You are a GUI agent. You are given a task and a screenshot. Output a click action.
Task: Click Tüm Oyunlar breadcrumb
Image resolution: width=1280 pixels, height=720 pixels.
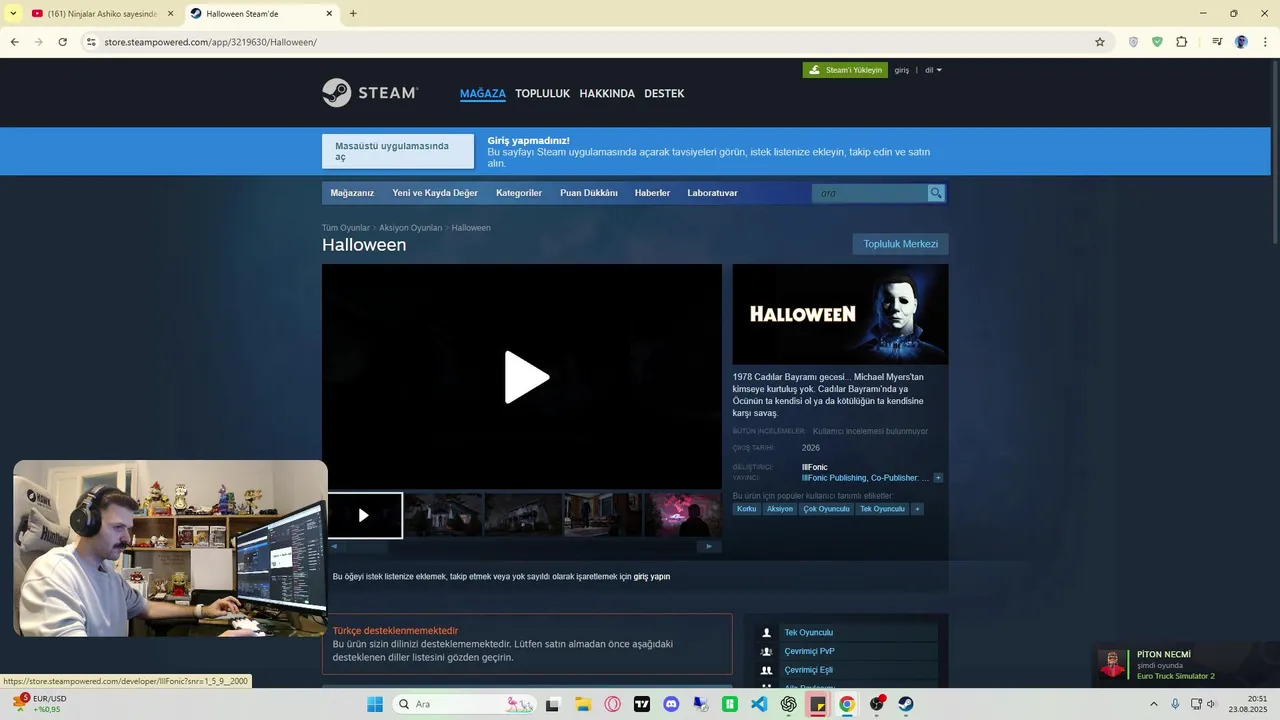[x=346, y=228]
